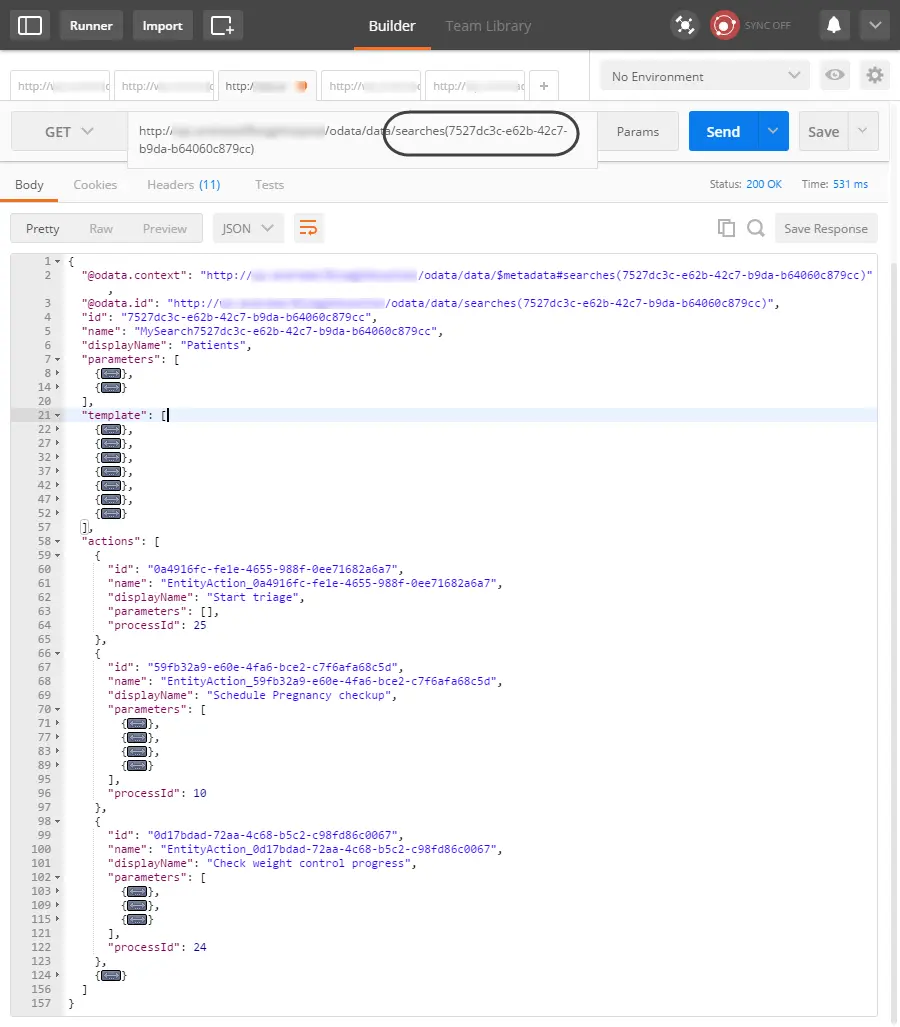Collapse the template array at line 21
Screen dimensions: 900x1027
pyautogui.click(x=58, y=415)
